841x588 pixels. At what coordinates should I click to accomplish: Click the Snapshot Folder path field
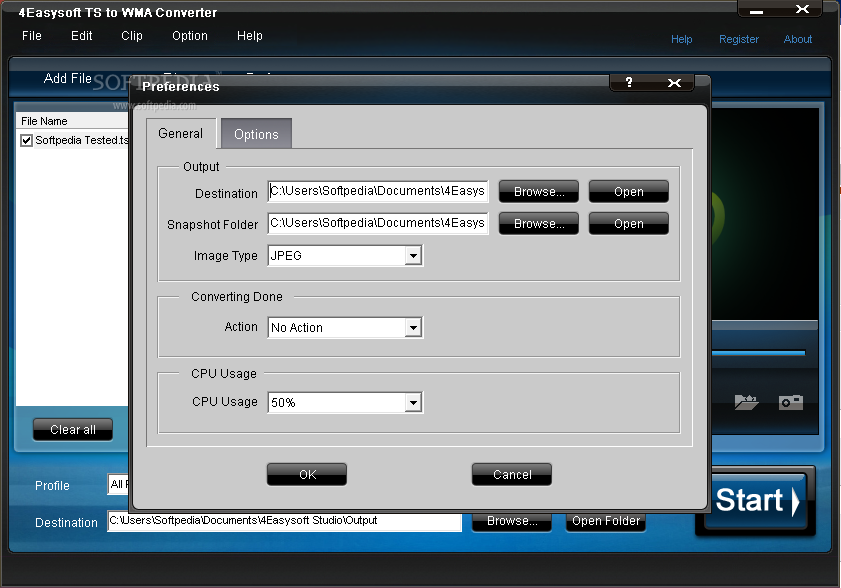378,224
